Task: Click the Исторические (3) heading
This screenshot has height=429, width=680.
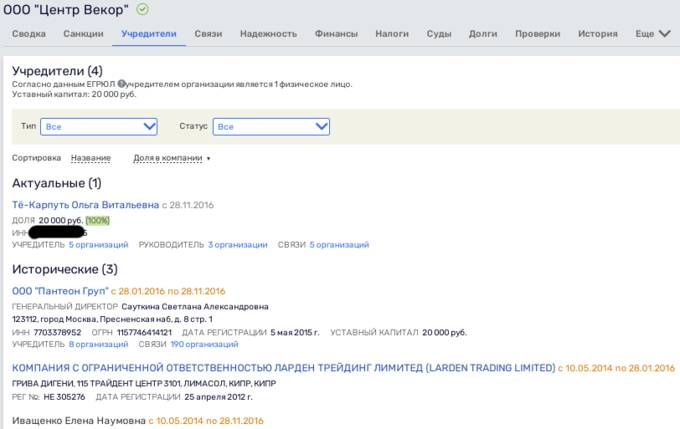Action: (x=65, y=269)
